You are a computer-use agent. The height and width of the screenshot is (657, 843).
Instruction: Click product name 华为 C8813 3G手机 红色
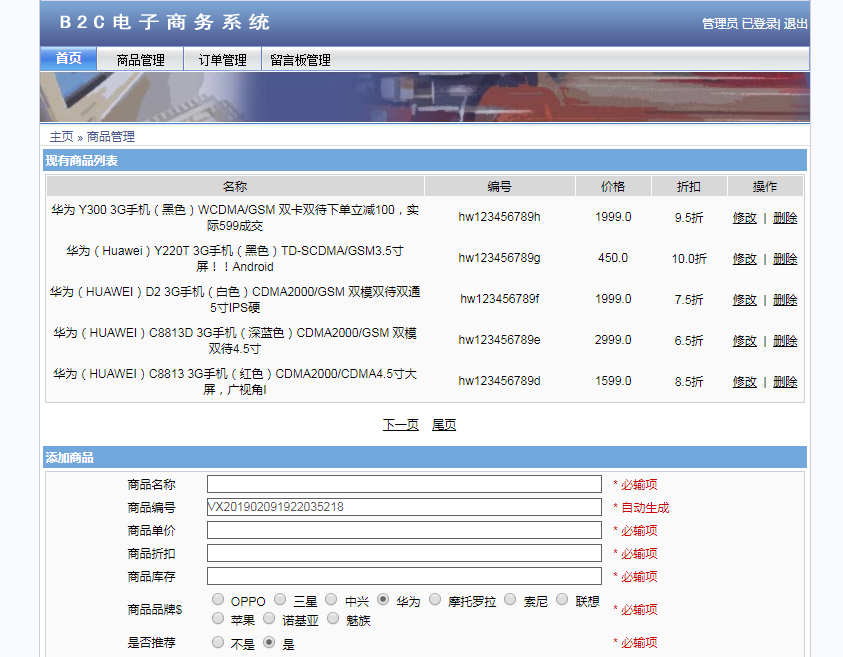click(235, 381)
